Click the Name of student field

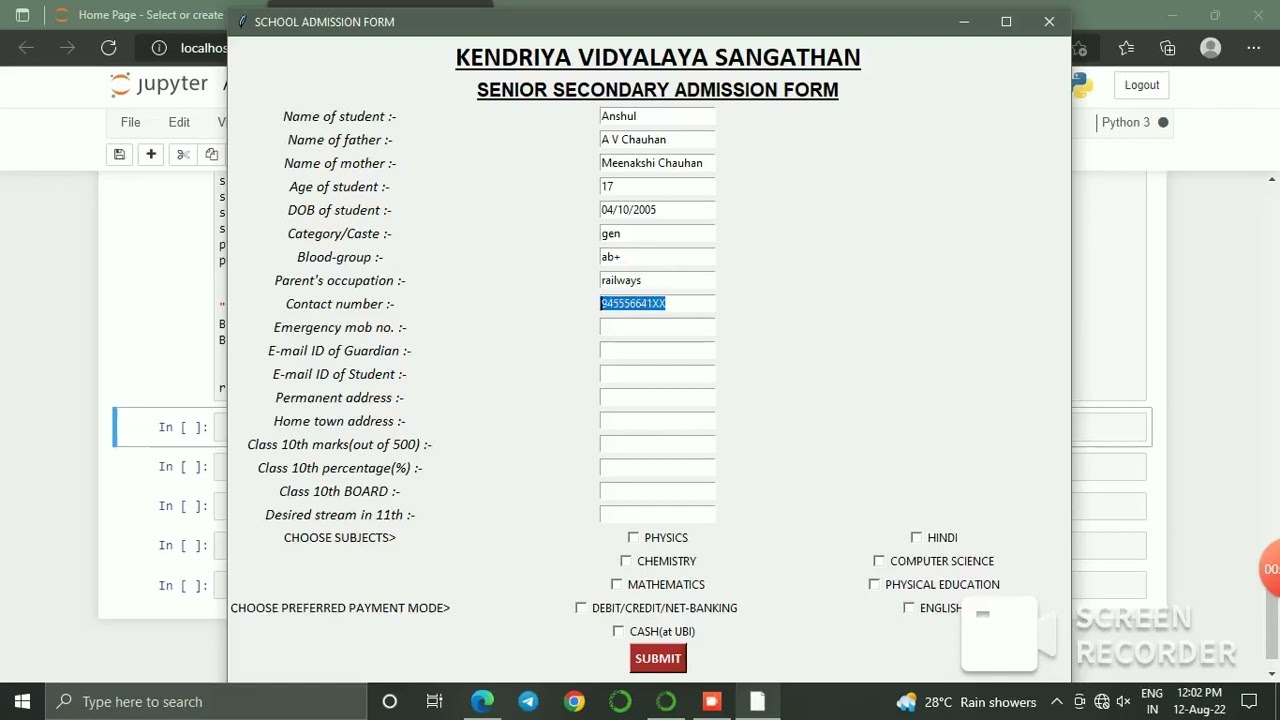click(x=657, y=116)
